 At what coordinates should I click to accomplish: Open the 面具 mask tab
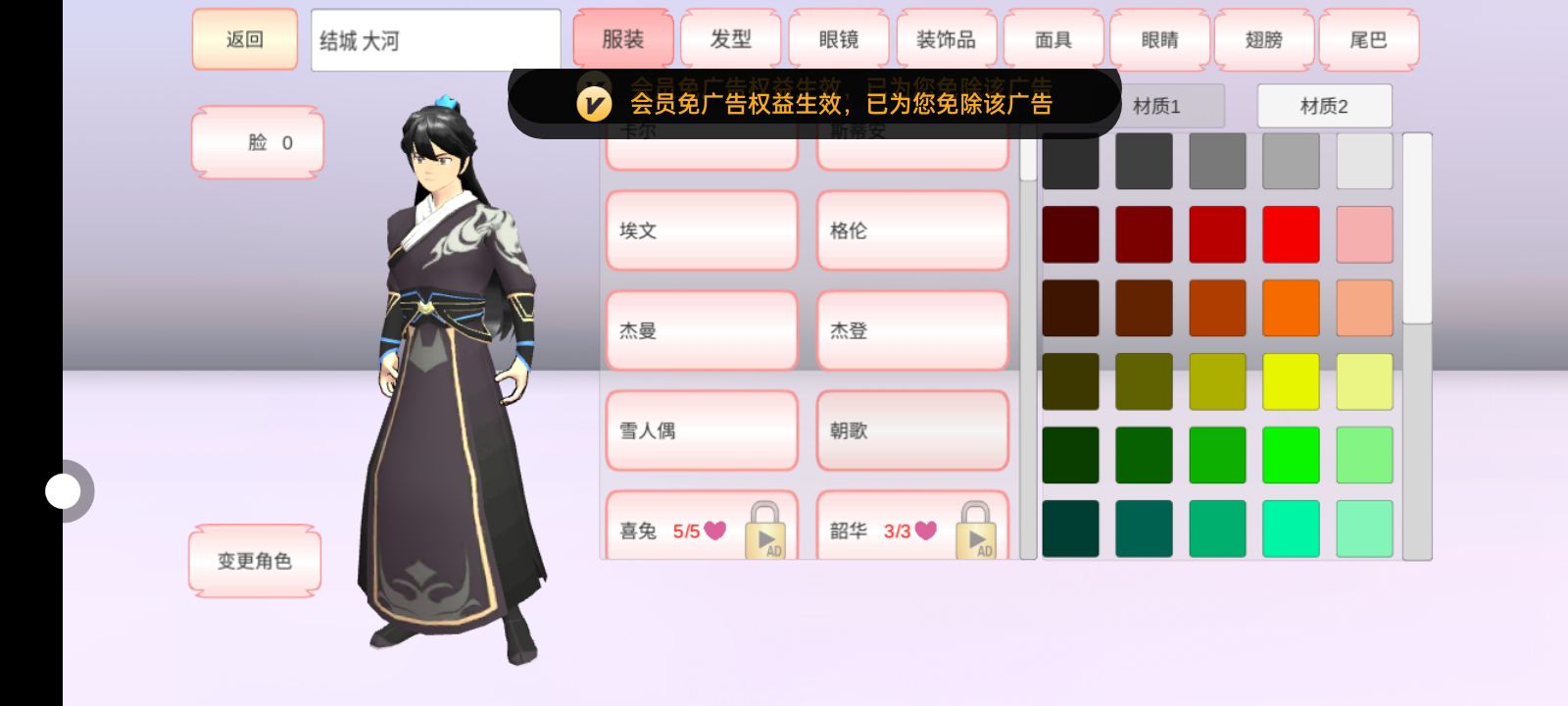point(1053,39)
